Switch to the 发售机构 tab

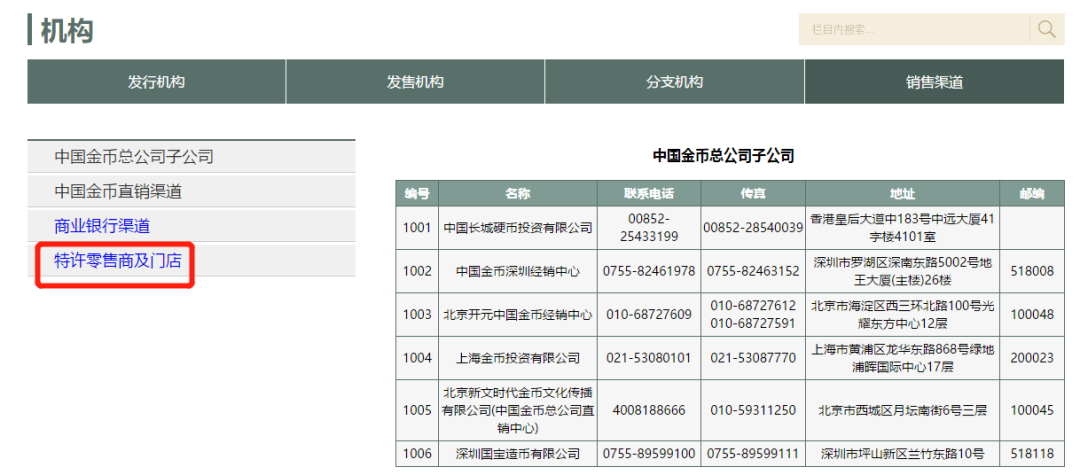tap(415, 82)
